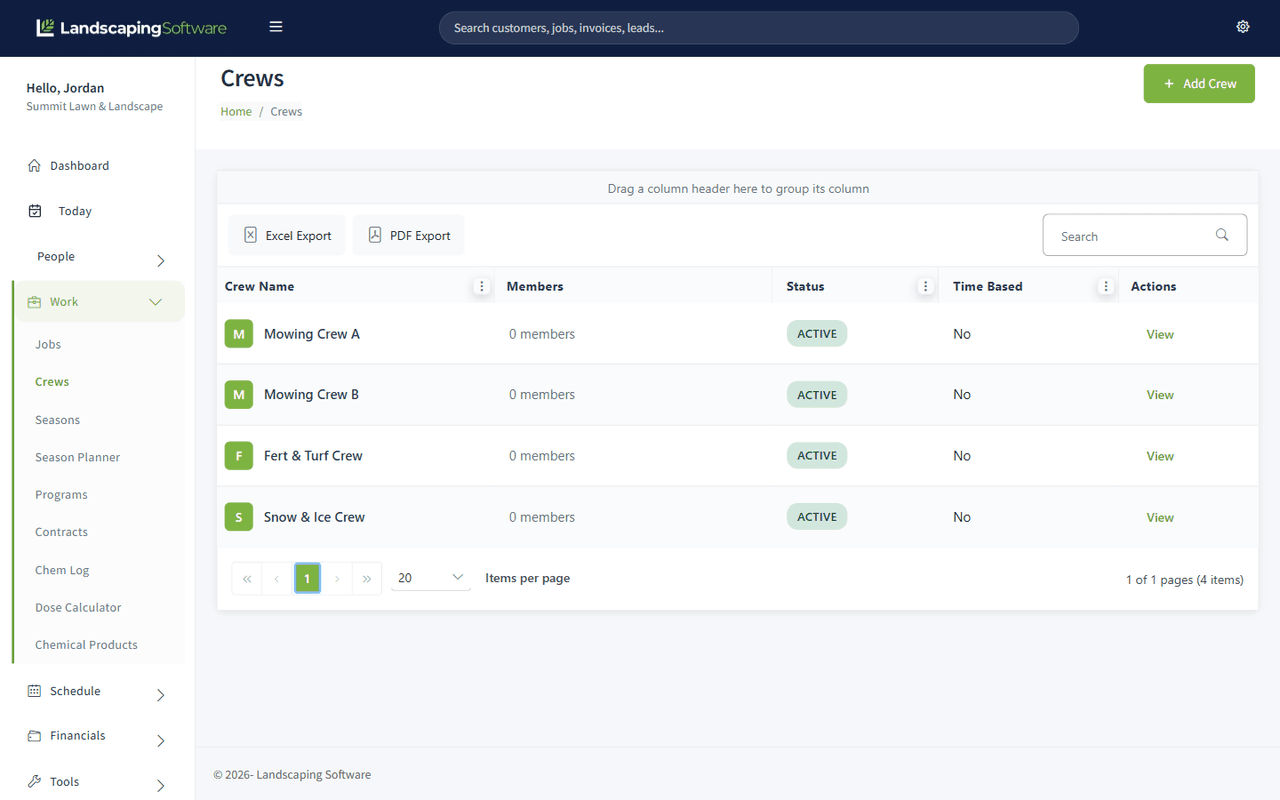Select page 1 button
Viewport: 1280px width, 800px height.
click(x=307, y=578)
